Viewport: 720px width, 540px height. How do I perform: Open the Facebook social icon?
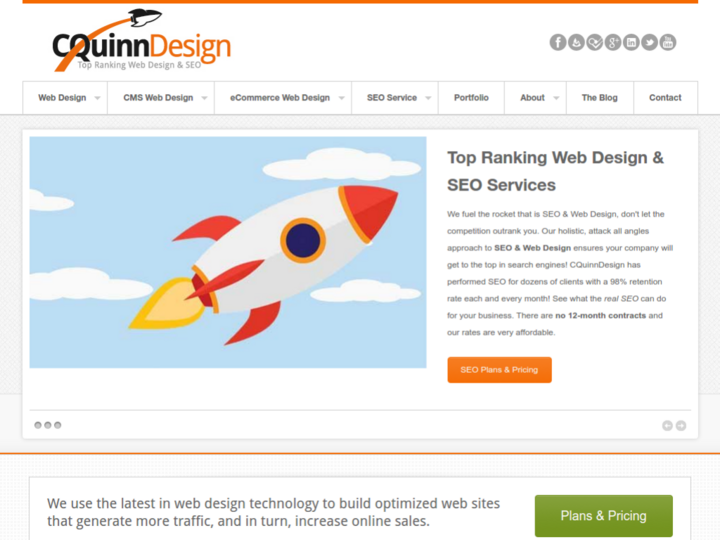(x=558, y=43)
